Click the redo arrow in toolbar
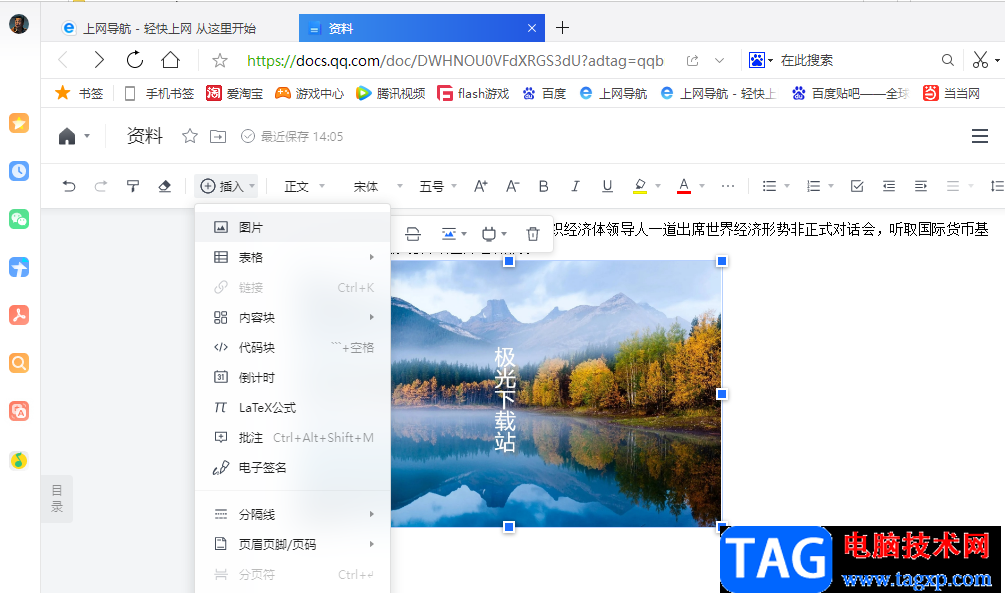Image resolution: width=1005 pixels, height=593 pixels. tap(101, 187)
